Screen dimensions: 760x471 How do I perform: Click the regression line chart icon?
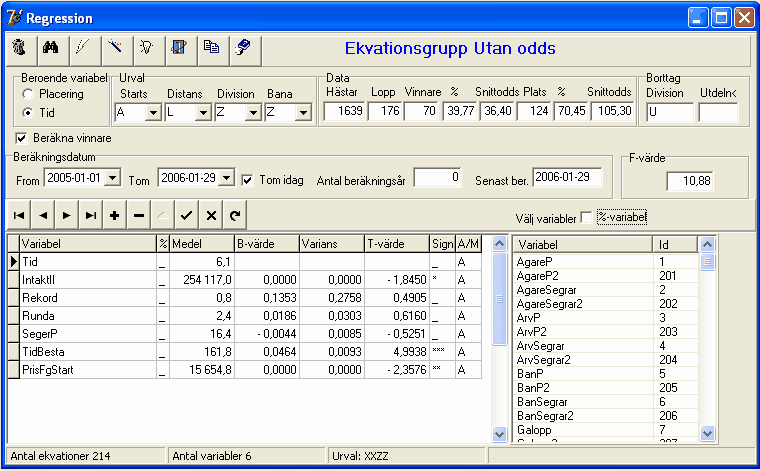click(x=83, y=48)
